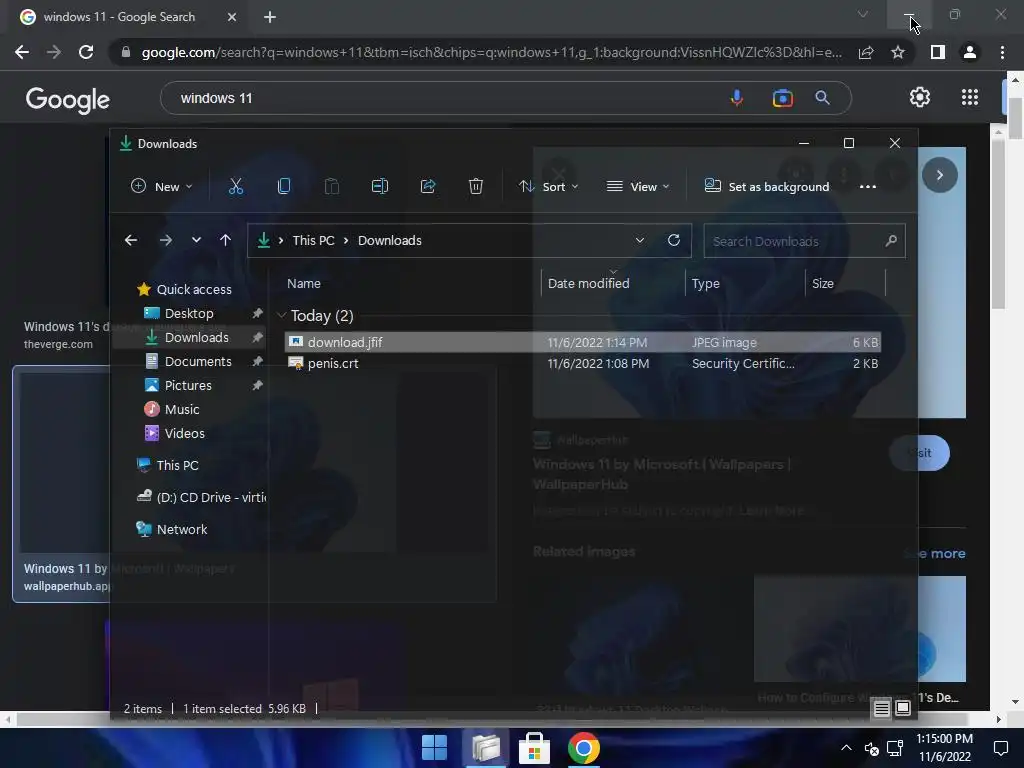Select the download.jfif file
This screenshot has height=768, width=1024.
coord(583,342)
